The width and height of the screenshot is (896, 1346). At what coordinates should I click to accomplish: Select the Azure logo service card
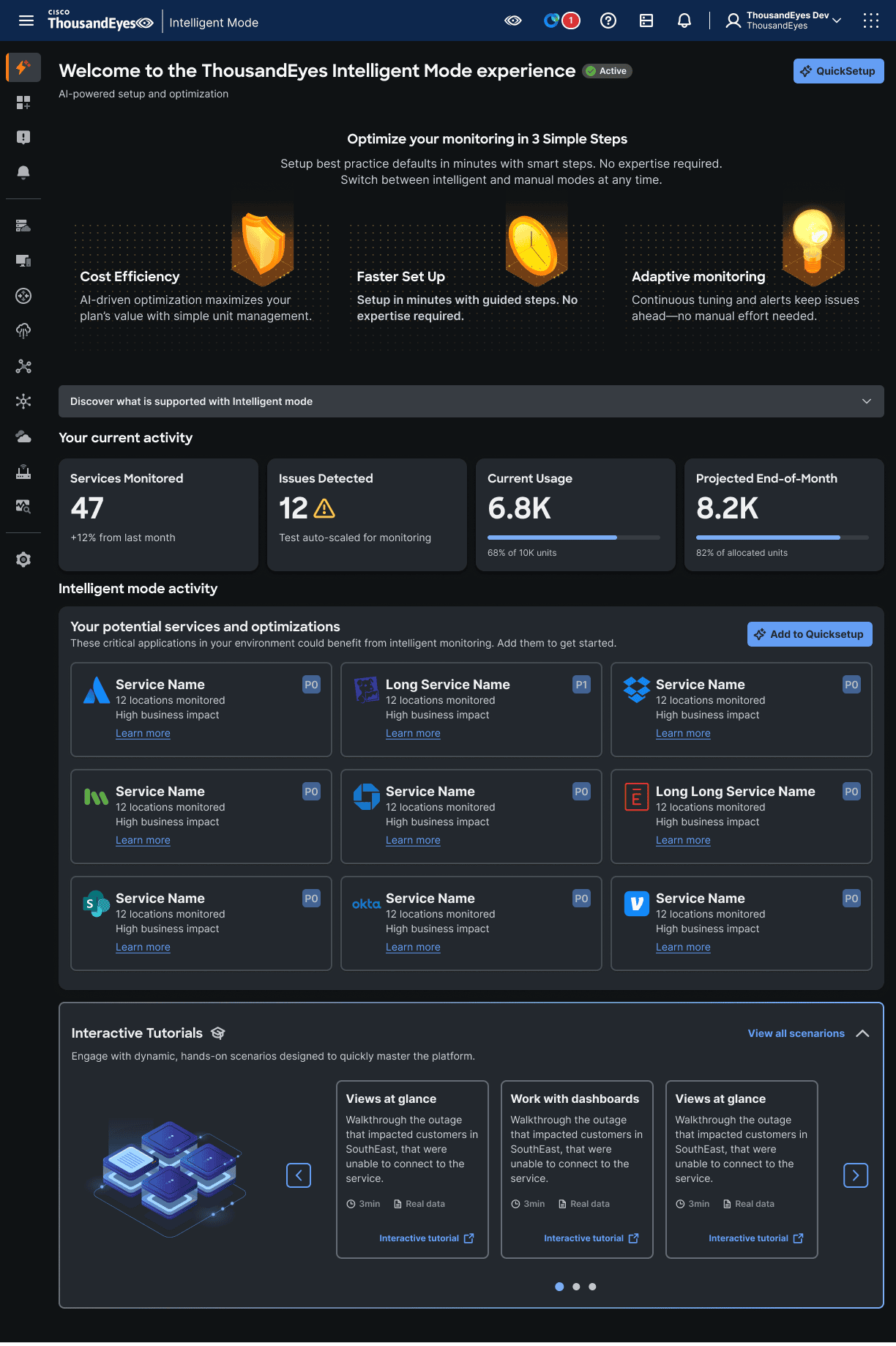coord(201,710)
